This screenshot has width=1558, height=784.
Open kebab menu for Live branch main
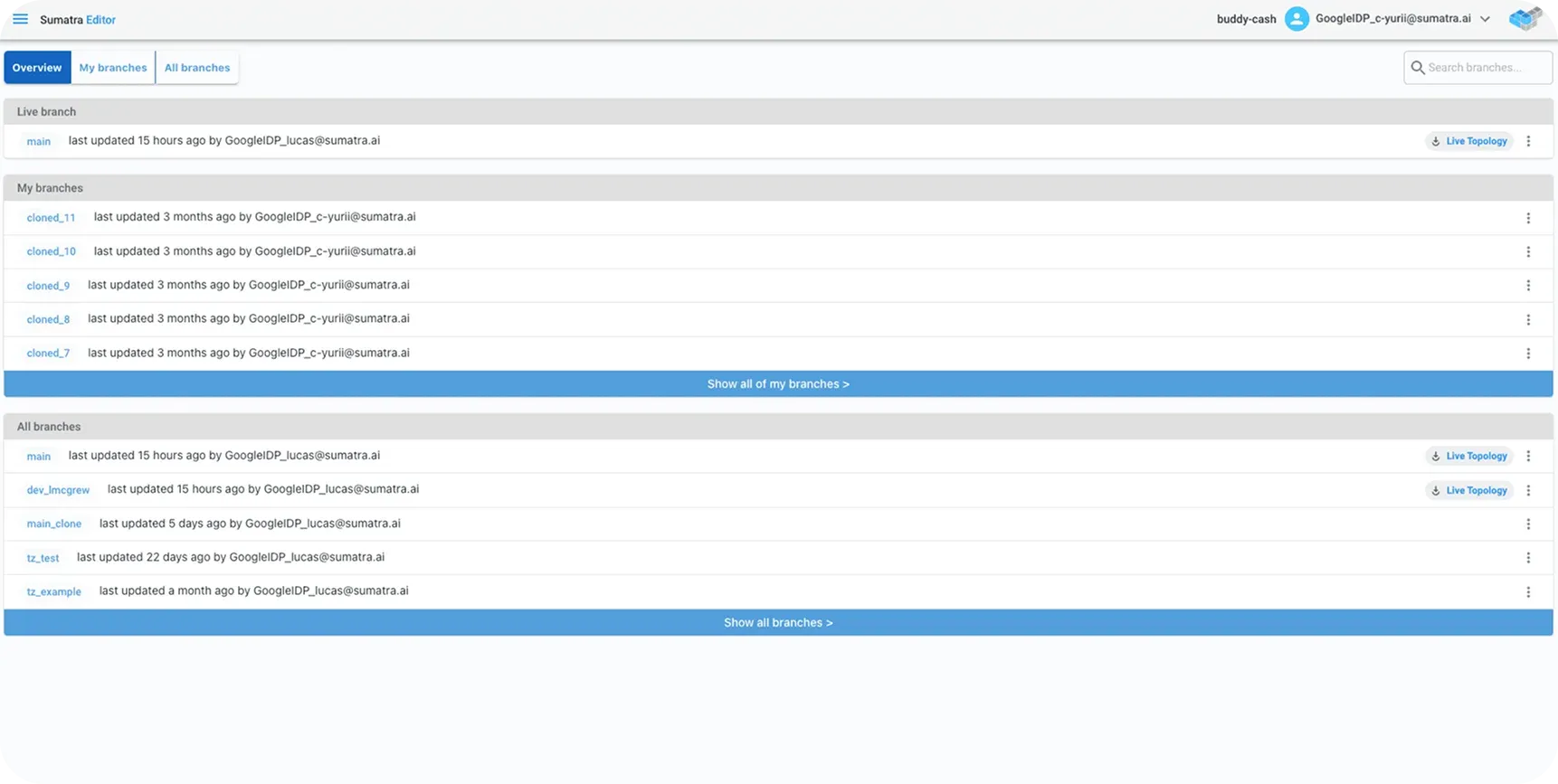point(1528,141)
